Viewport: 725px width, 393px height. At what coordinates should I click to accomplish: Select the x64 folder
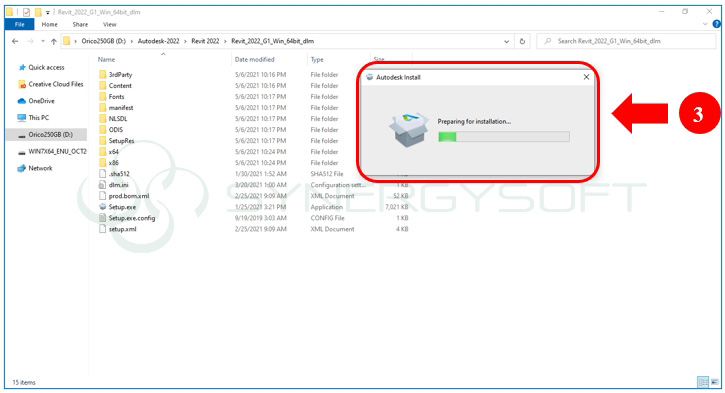pyautogui.click(x=109, y=152)
